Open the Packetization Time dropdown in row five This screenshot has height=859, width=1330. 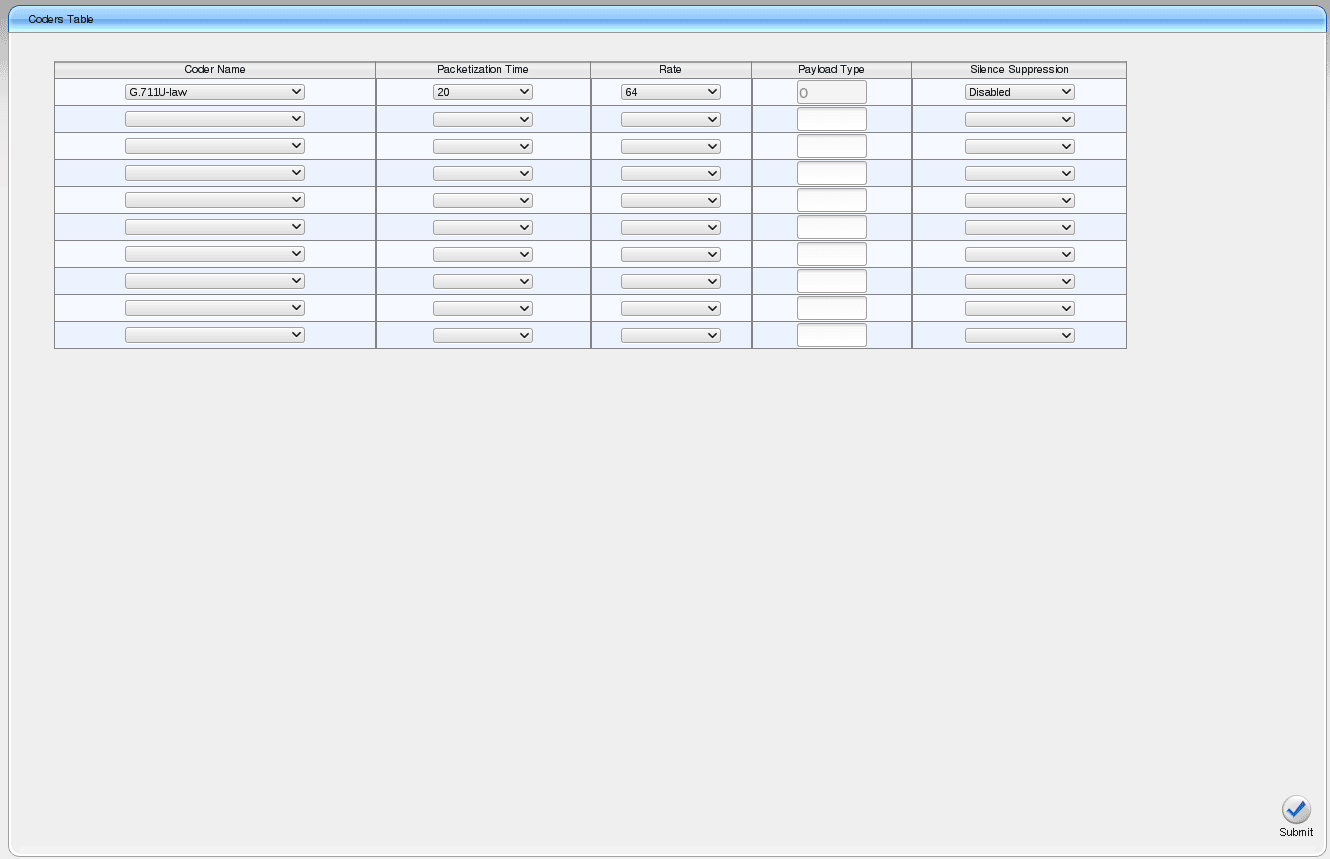coord(483,200)
